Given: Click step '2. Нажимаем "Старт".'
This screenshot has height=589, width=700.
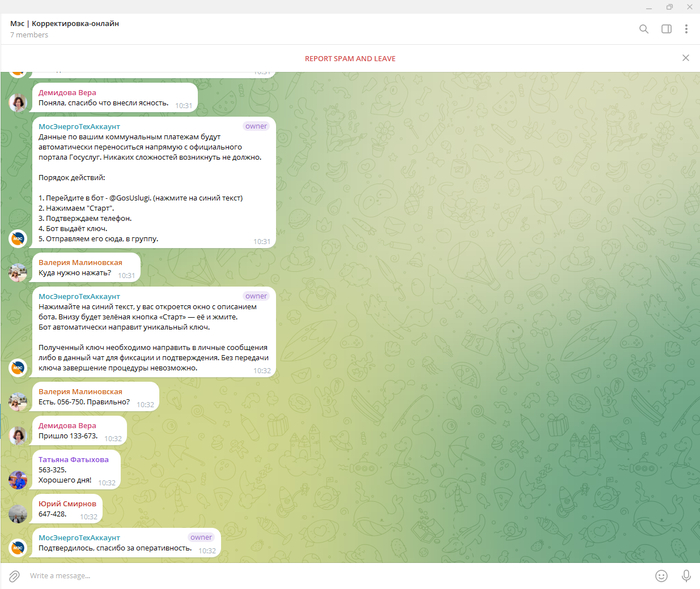Looking at the screenshot, I should pyautogui.click(x=76, y=208).
